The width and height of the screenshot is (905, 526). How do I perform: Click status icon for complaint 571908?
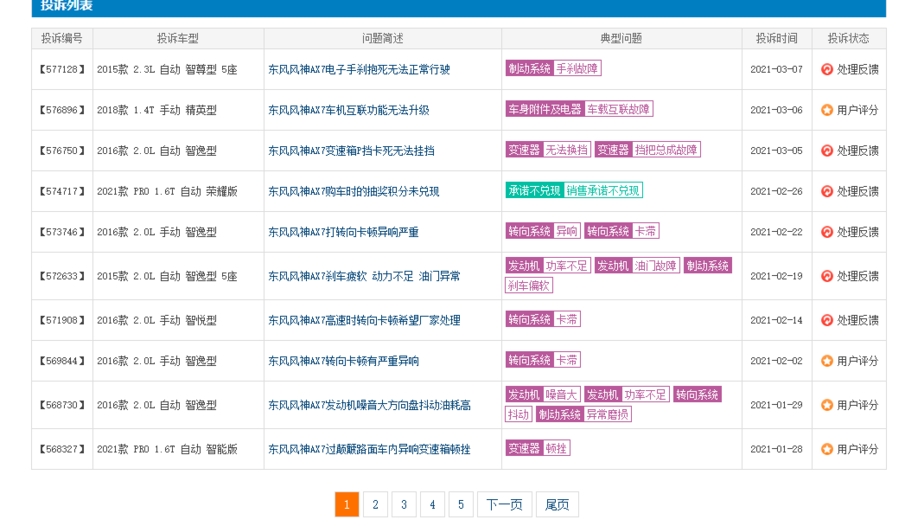pyautogui.click(x=827, y=320)
